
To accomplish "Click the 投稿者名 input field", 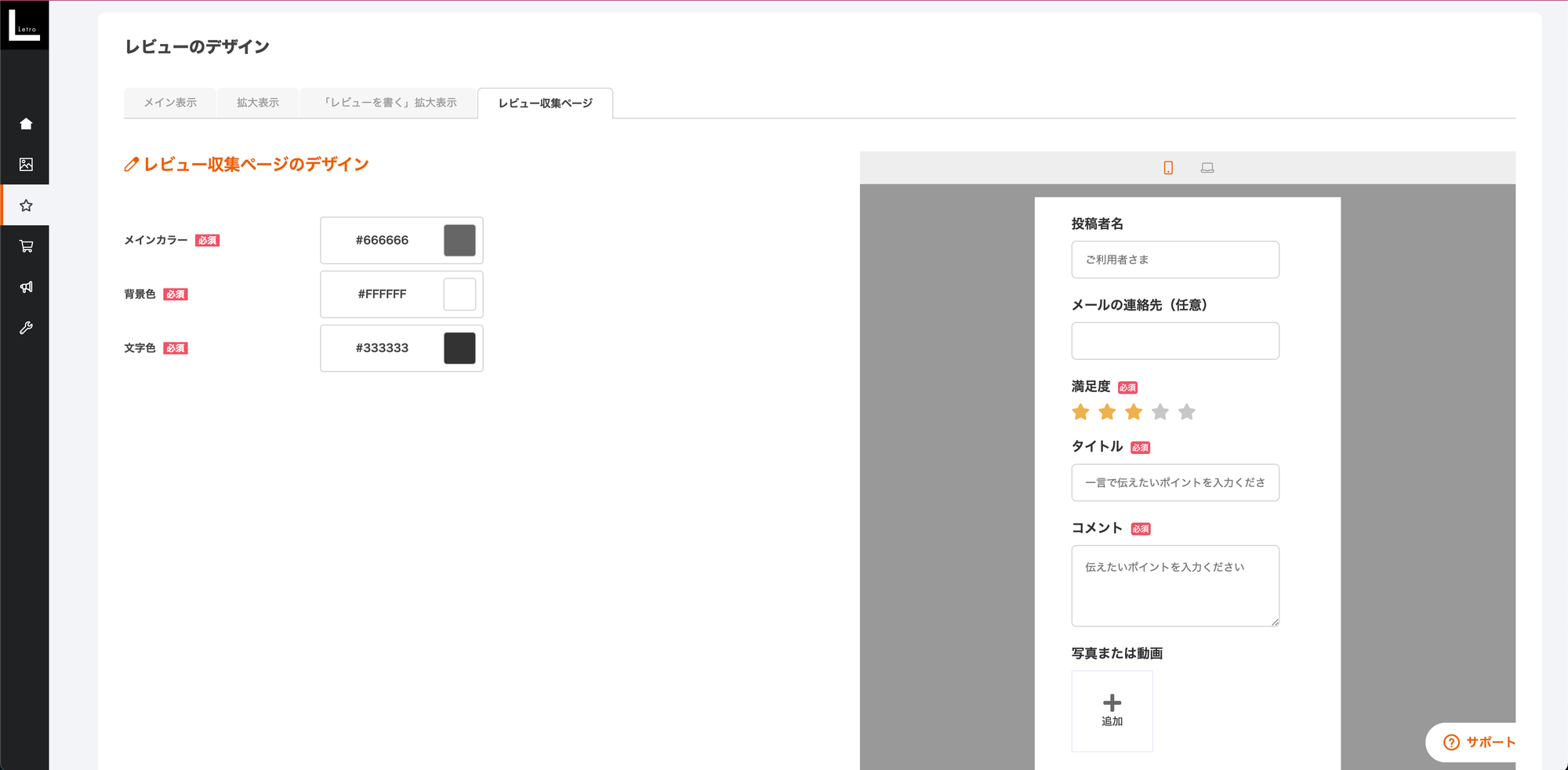I will coord(1174,260).
